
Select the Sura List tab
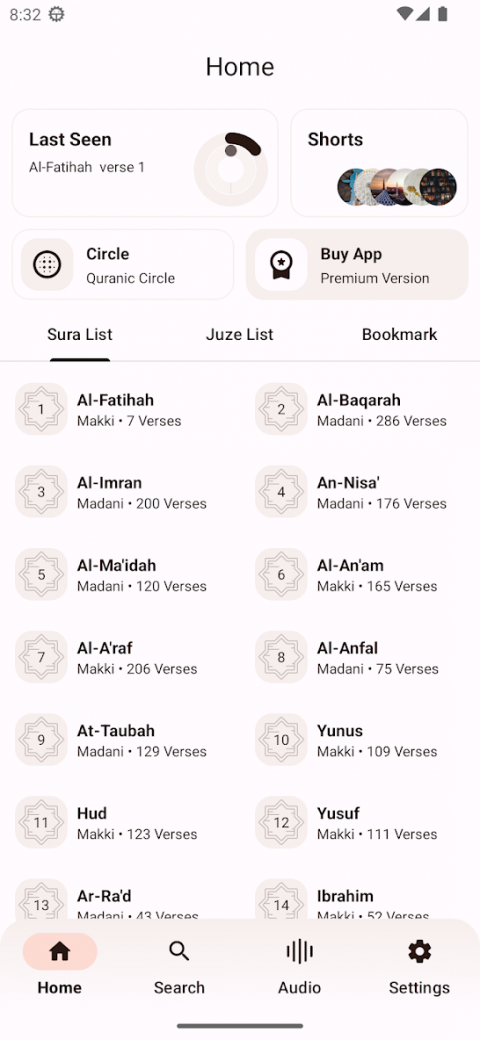80,334
